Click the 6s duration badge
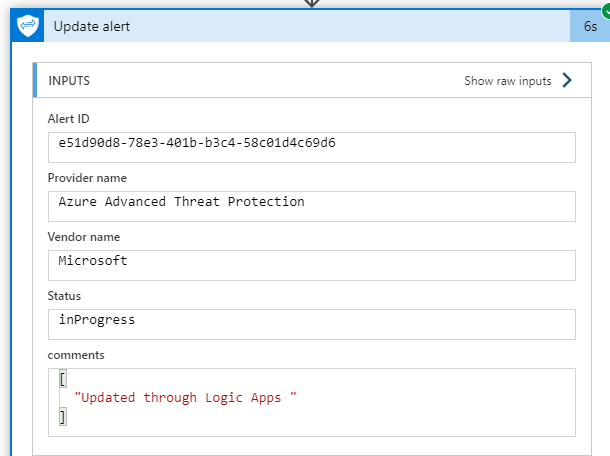The height and width of the screenshot is (456, 610). 590,27
